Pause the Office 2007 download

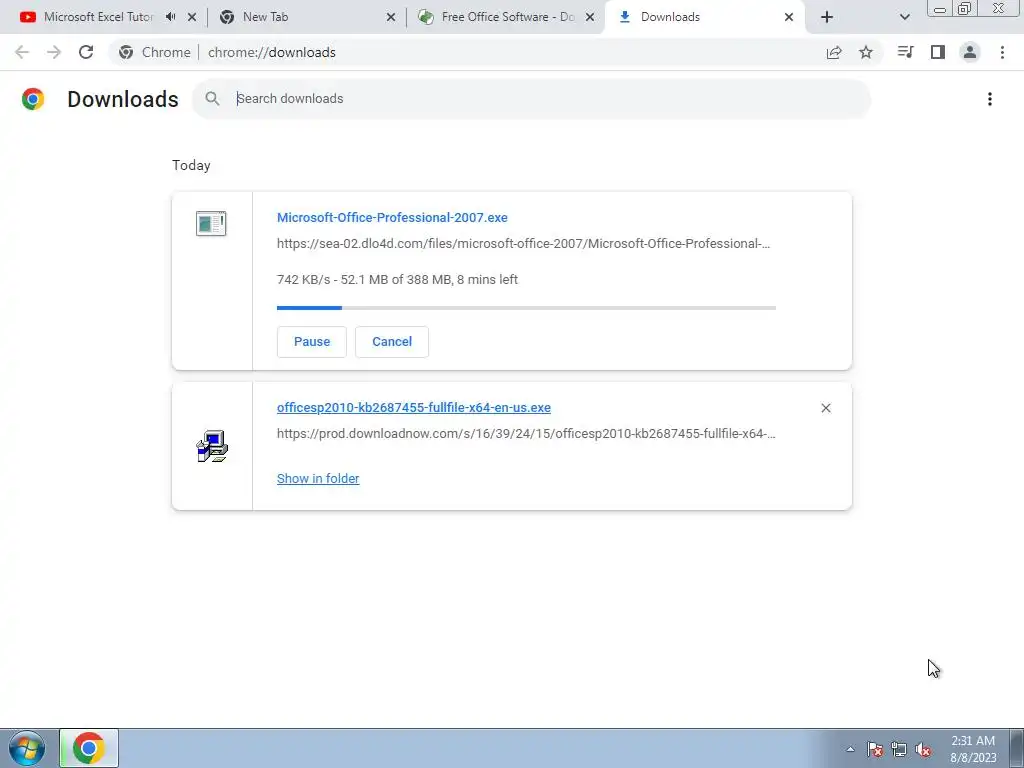click(x=312, y=342)
